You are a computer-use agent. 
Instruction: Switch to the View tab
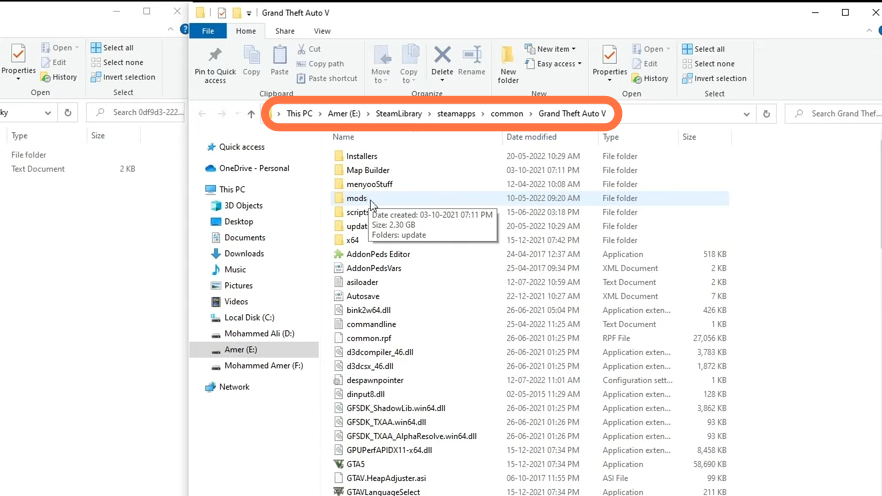(x=322, y=31)
